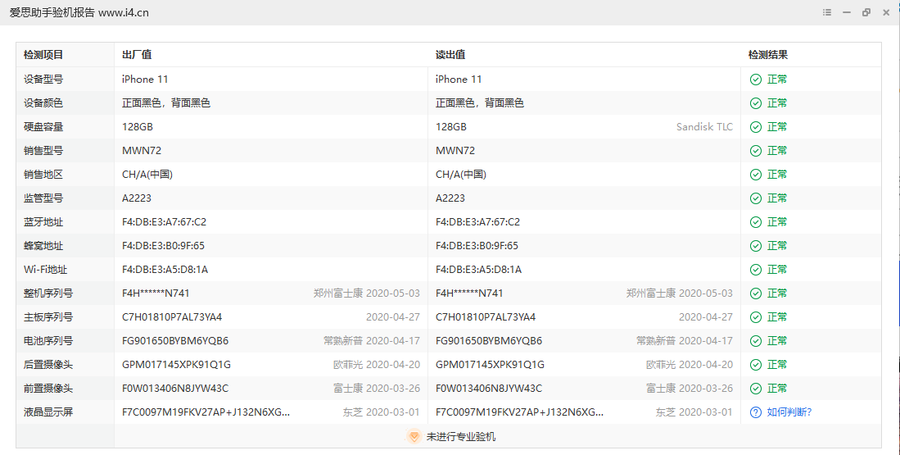Click the green check icon for 蓝牙地址
The image size is (900, 455).
[x=756, y=222]
